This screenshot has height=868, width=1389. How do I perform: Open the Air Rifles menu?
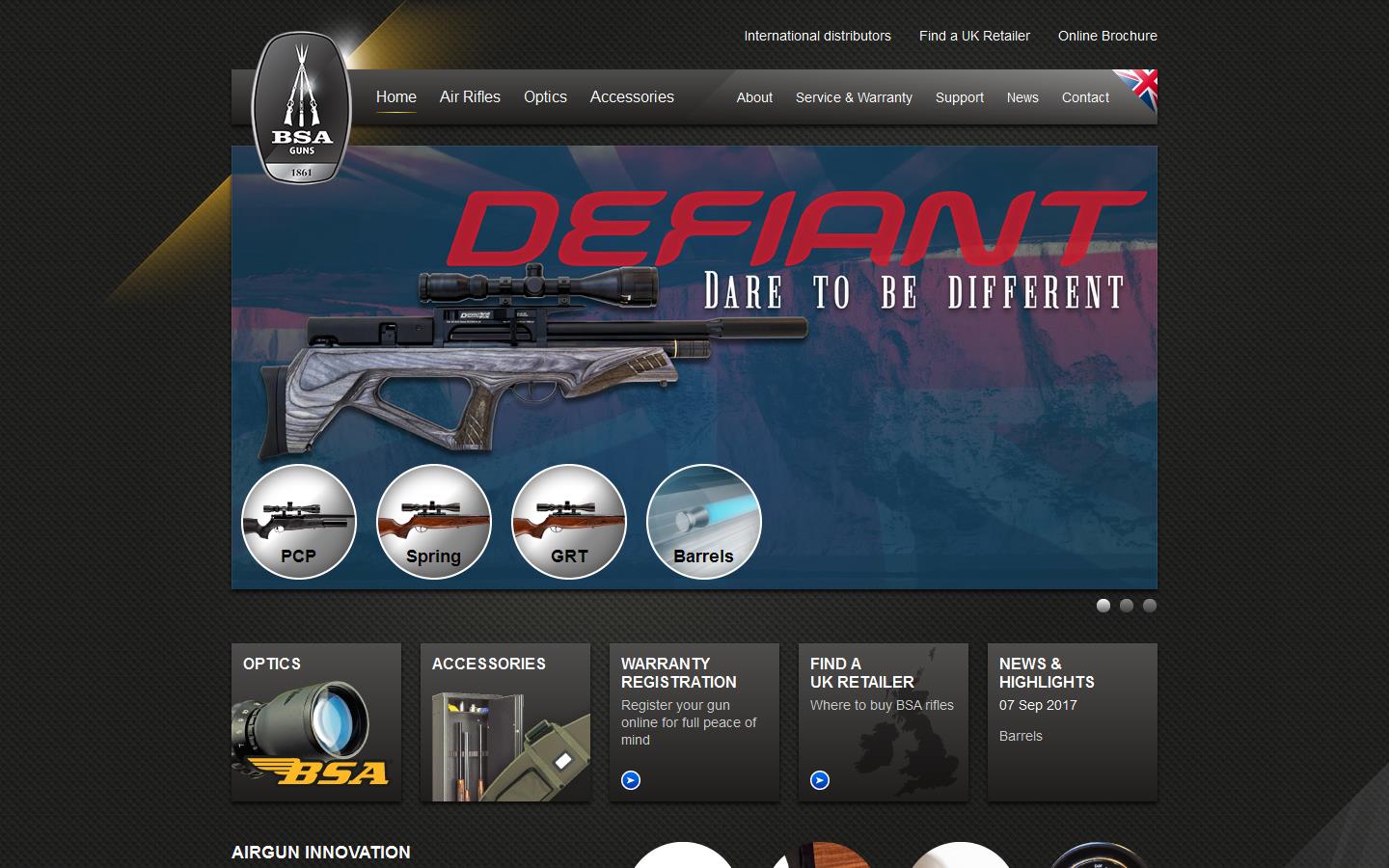[470, 97]
